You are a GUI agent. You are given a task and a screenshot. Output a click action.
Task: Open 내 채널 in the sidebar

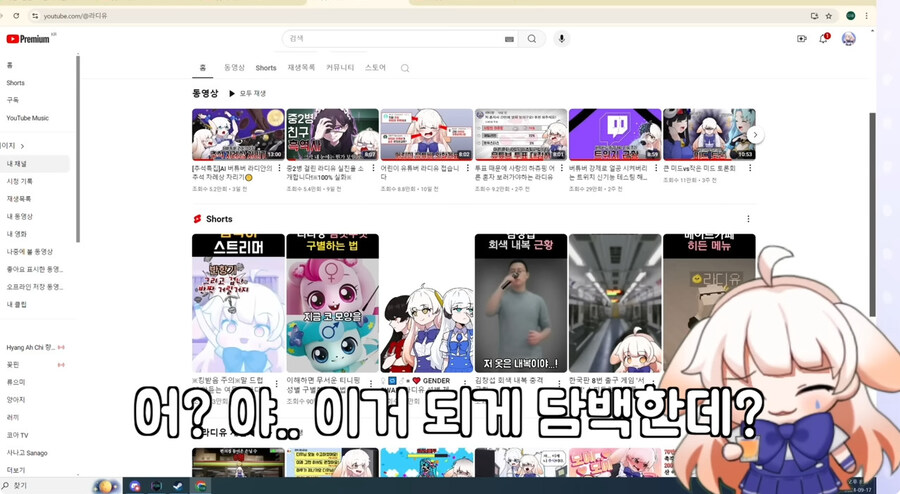point(35,164)
